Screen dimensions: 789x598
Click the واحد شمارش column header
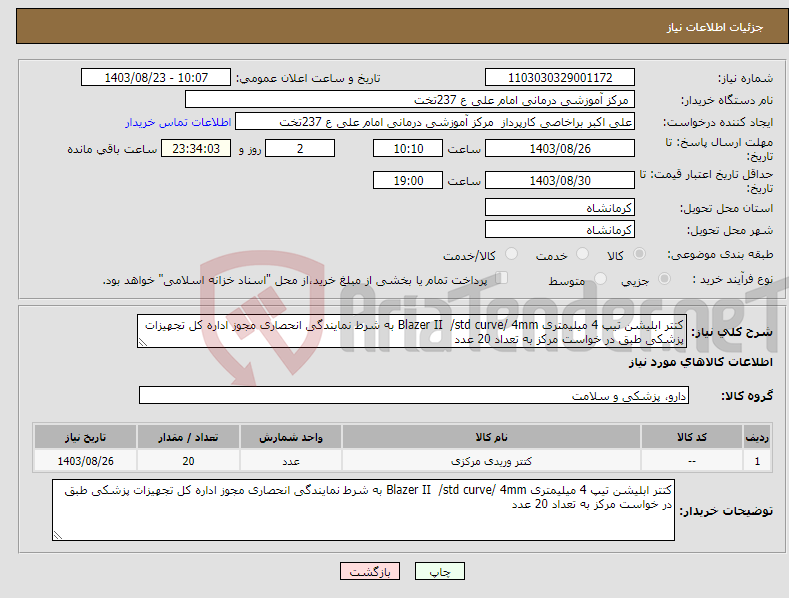[291, 437]
